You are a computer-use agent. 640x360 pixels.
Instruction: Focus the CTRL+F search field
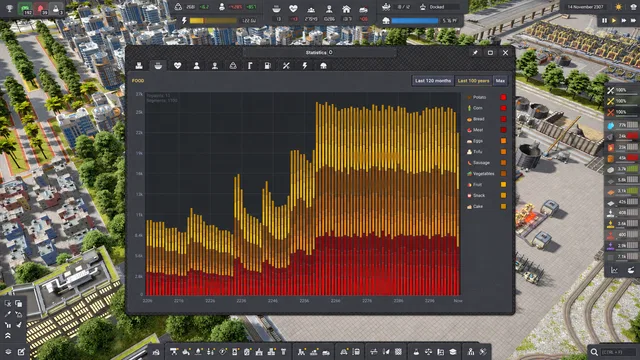tap(618, 352)
